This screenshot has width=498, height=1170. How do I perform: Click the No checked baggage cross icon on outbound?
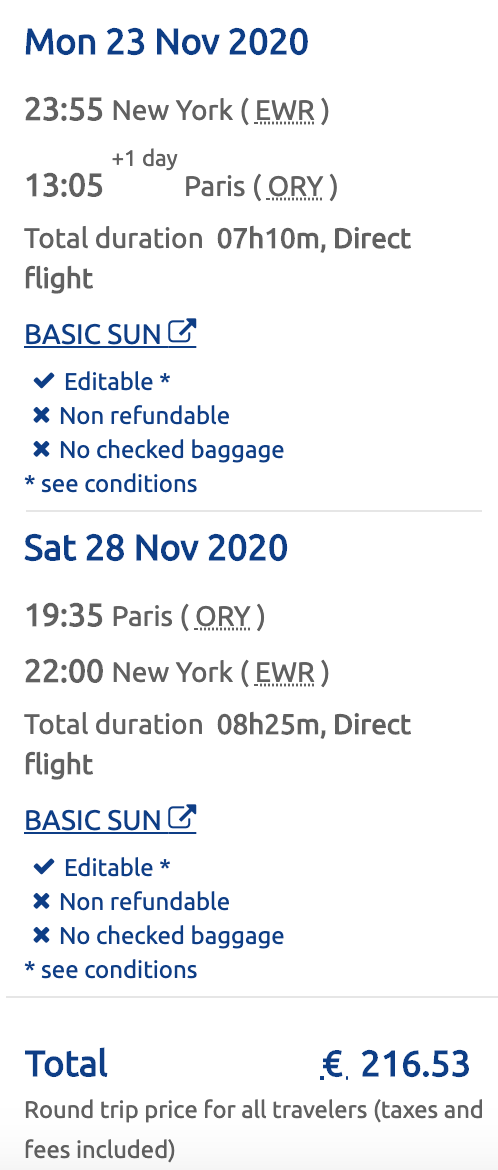[42, 450]
